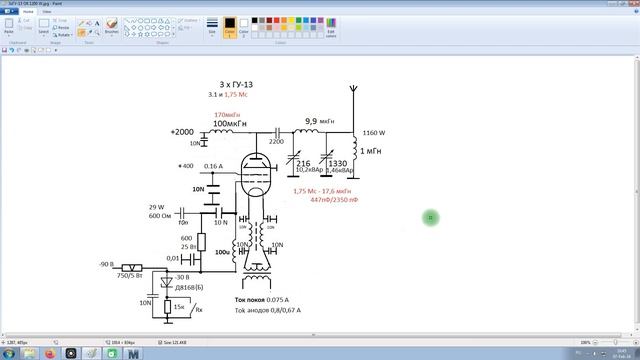Pick the yellow color swatch

click(291, 20)
